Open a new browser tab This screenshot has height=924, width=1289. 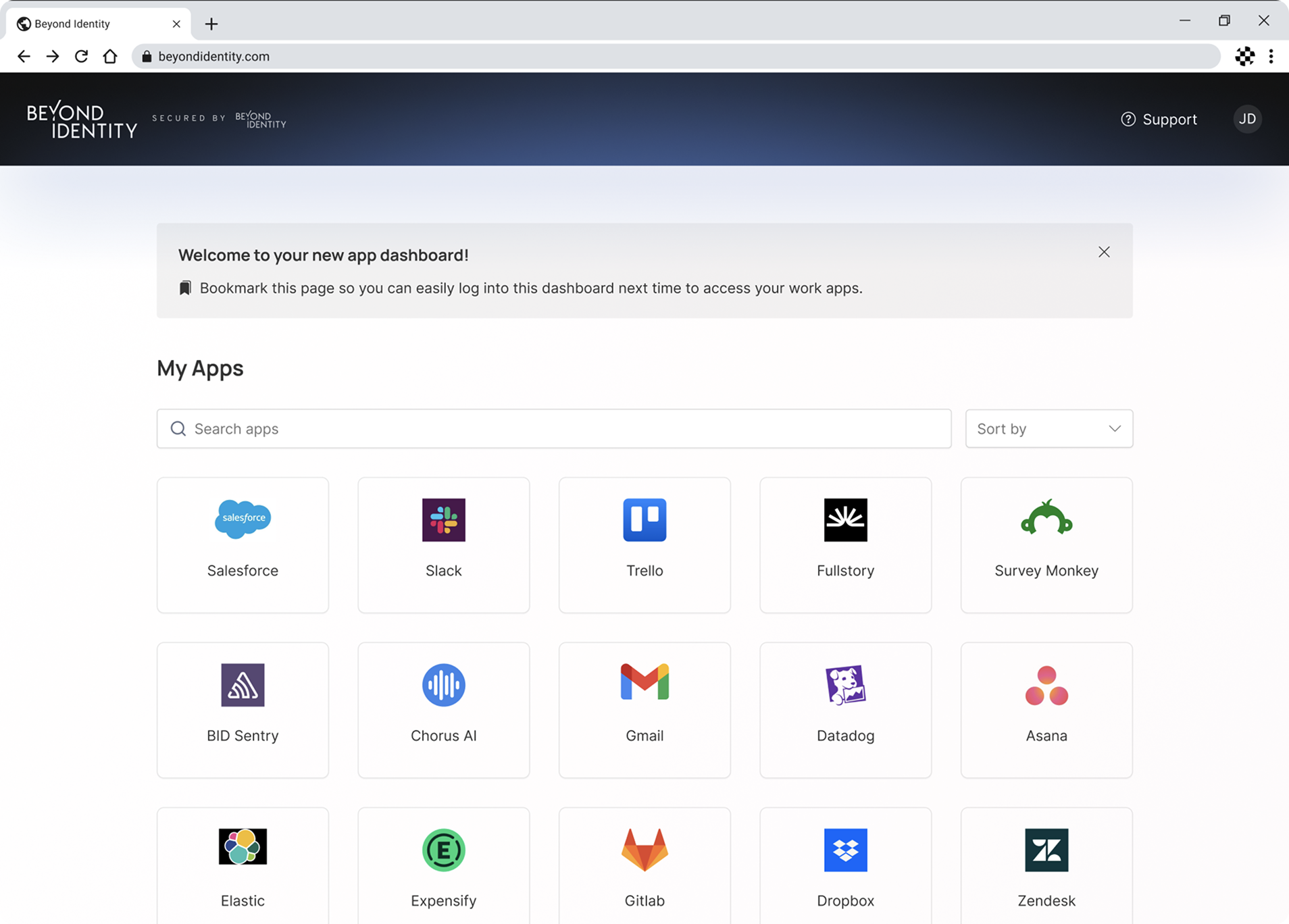[211, 24]
